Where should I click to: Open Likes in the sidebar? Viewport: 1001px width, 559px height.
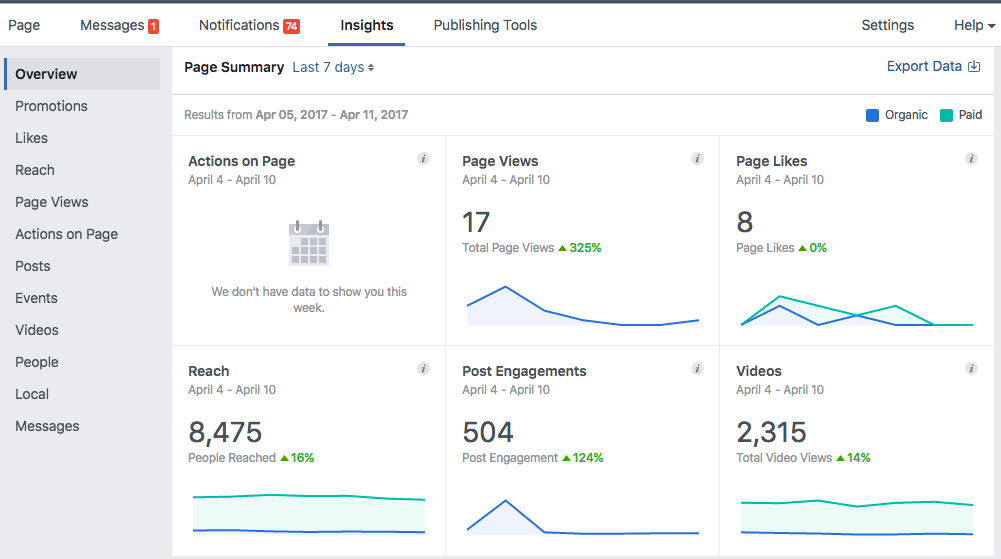pyautogui.click(x=31, y=138)
